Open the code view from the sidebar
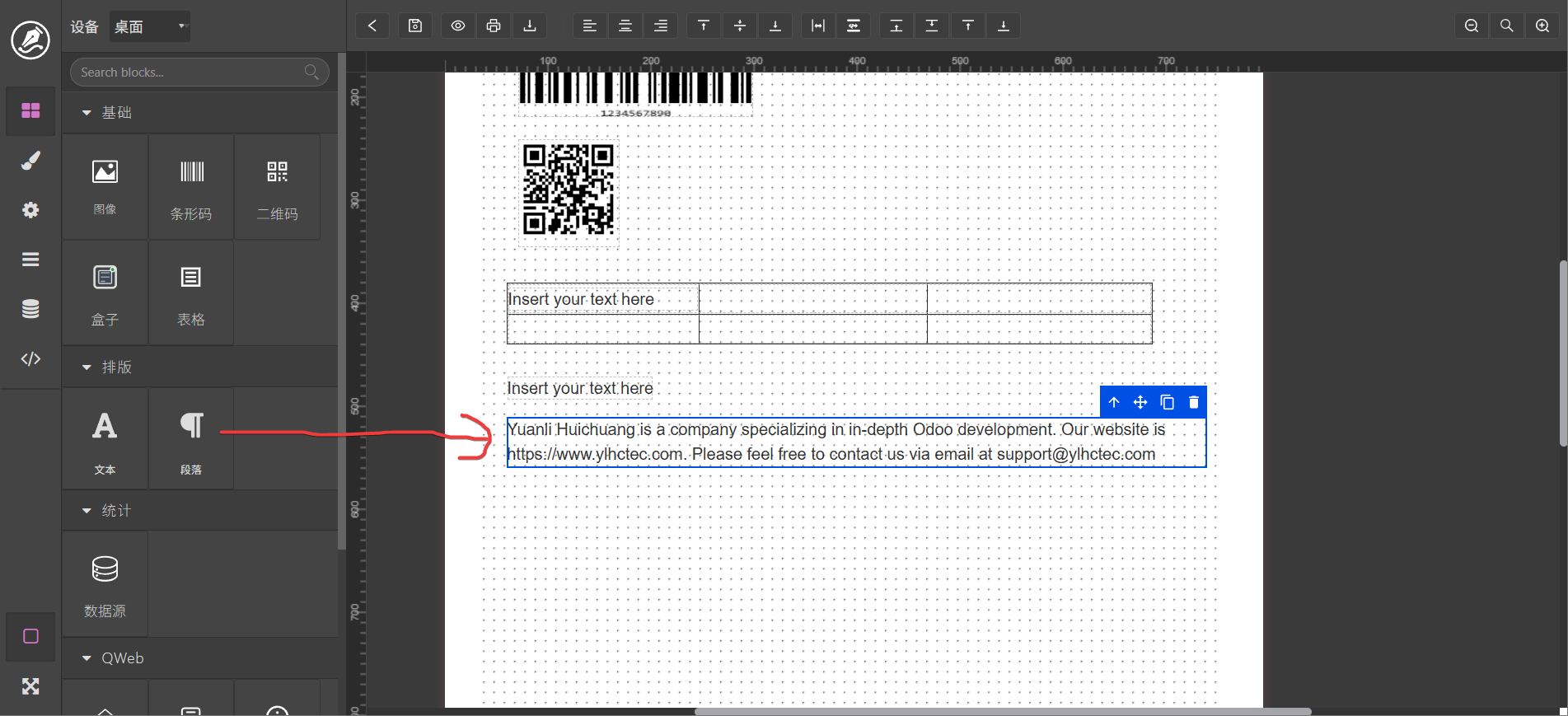 (30, 358)
